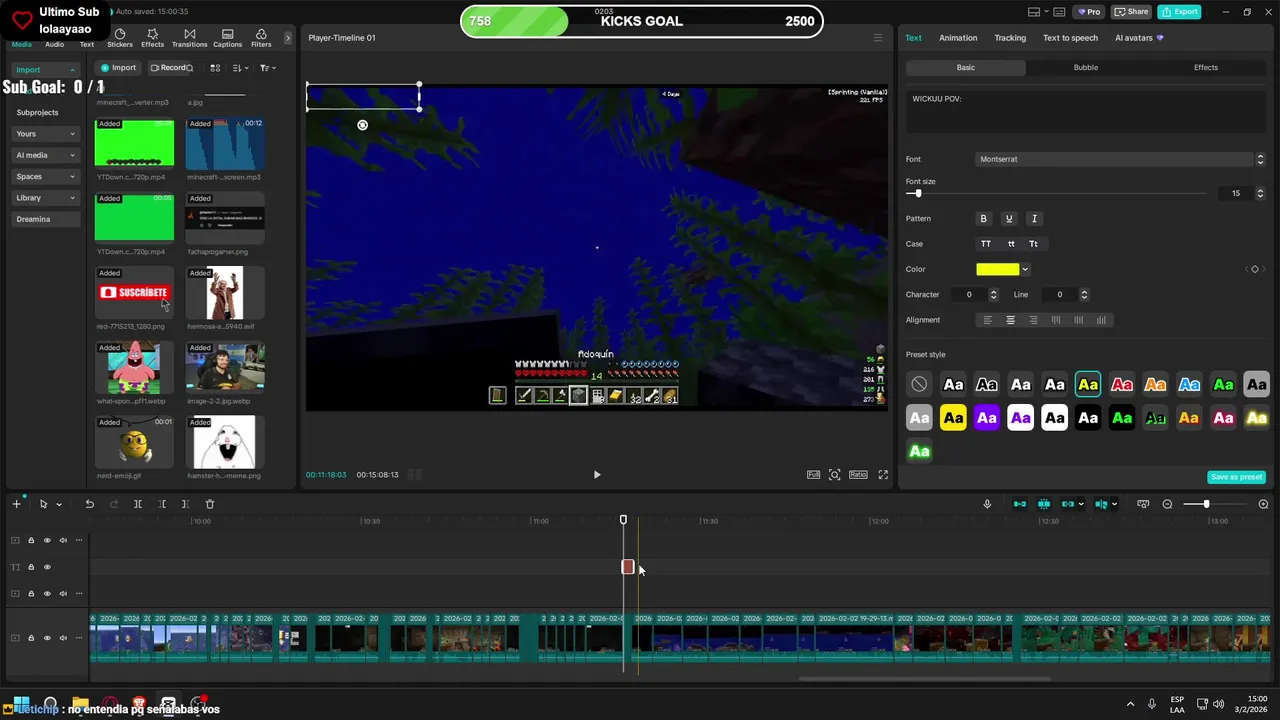The width and height of the screenshot is (1280, 720).
Task: Hide the top overlay track eye icon
Action: pos(47,540)
